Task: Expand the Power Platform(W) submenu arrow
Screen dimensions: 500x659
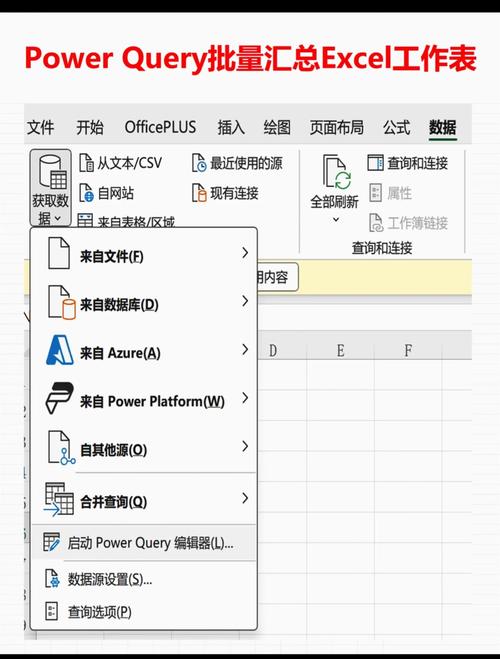Action: point(245,398)
